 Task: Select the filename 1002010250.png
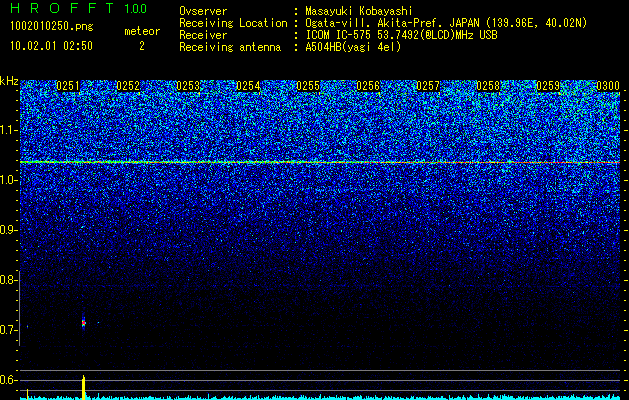coord(52,27)
